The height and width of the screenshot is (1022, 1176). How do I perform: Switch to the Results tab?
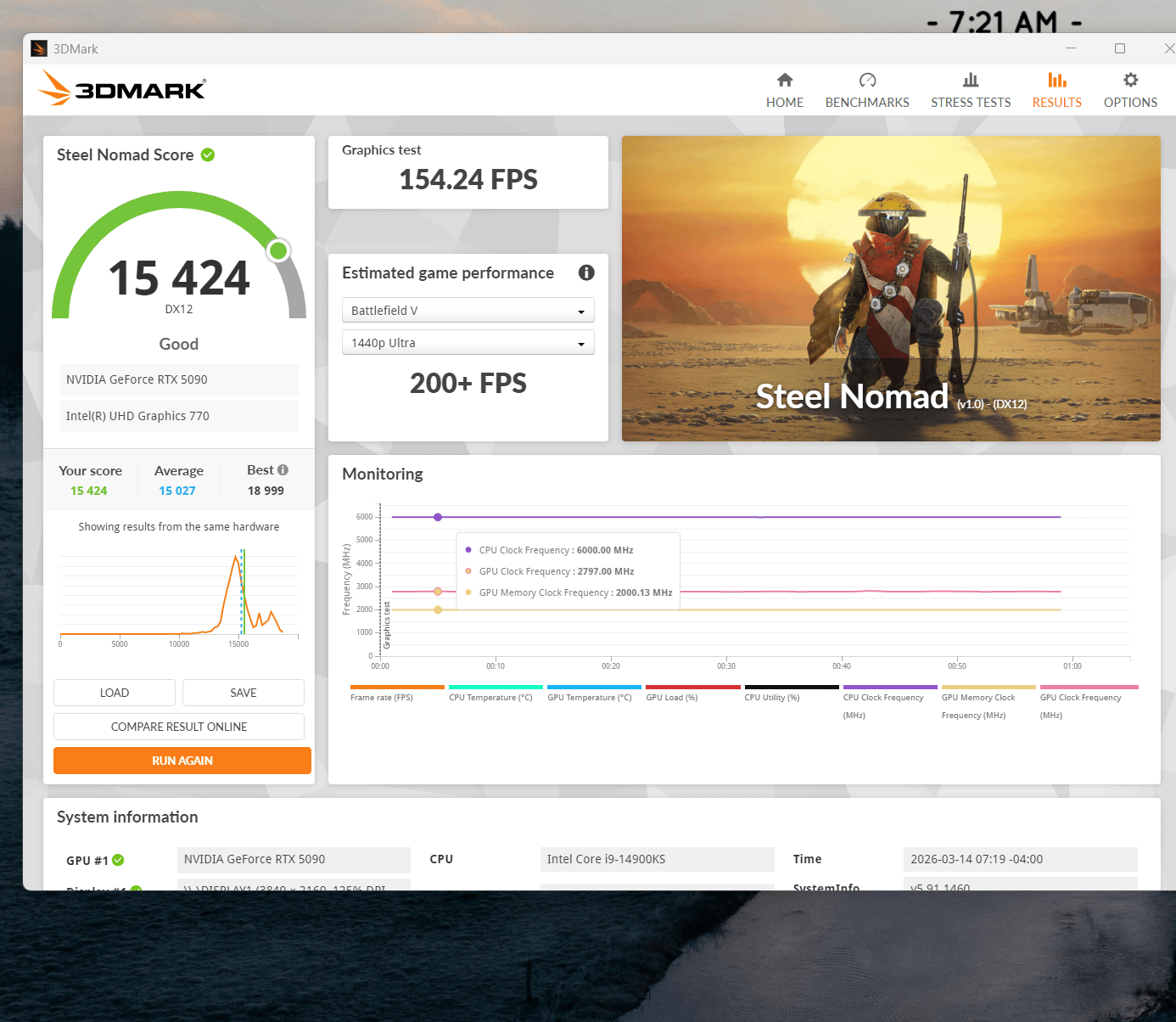tap(1056, 90)
